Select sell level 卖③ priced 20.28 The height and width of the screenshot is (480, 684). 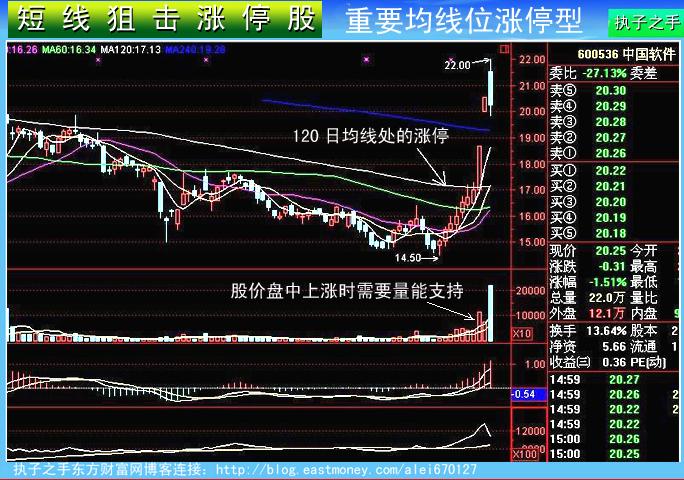(588, 122)
